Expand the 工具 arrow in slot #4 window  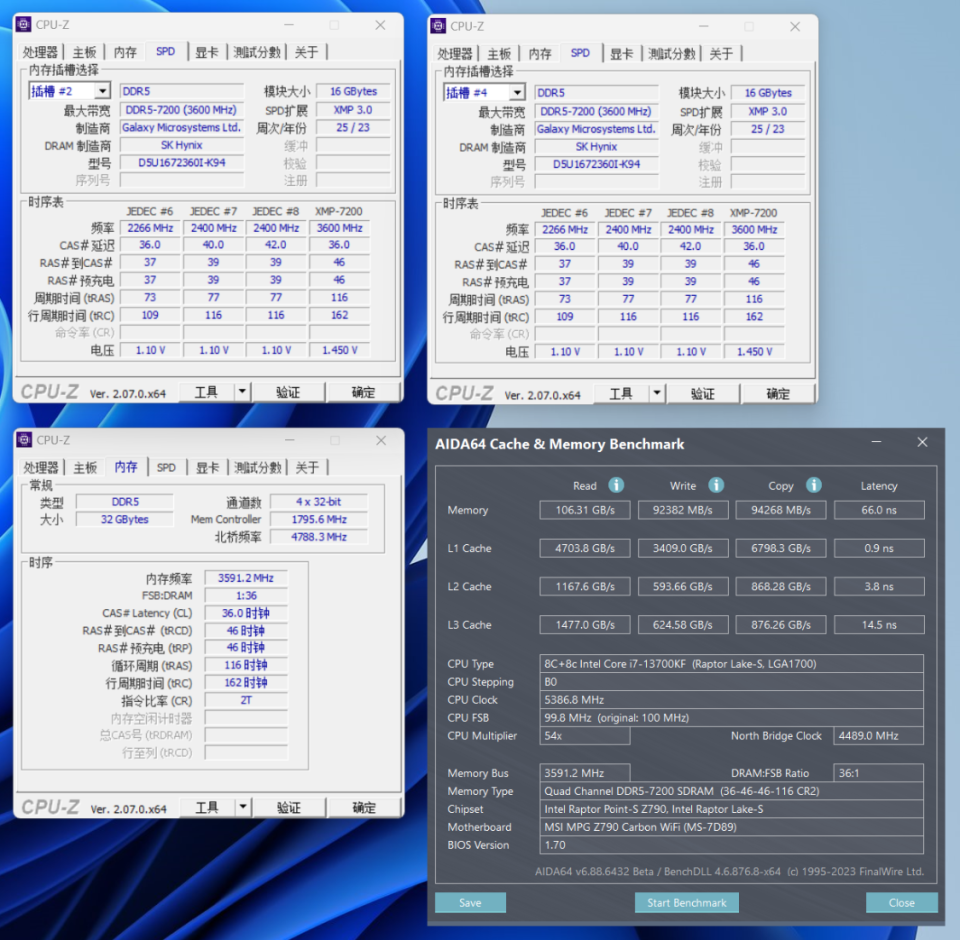[x=656, y=393]
